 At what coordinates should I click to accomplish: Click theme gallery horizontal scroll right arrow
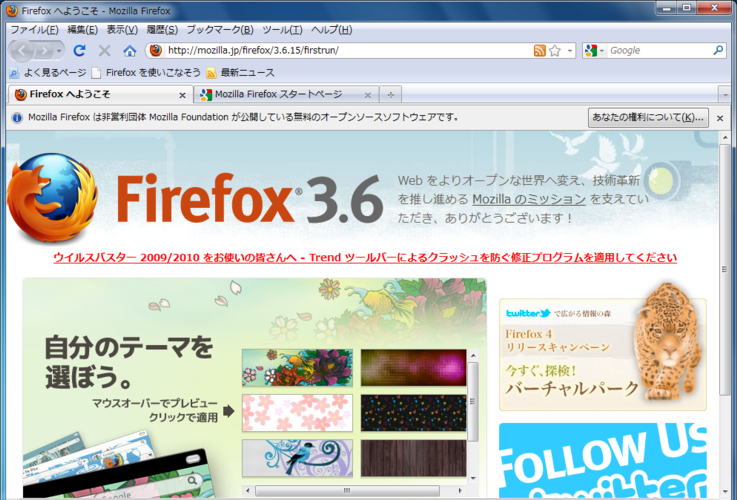(x=460, y=491)
